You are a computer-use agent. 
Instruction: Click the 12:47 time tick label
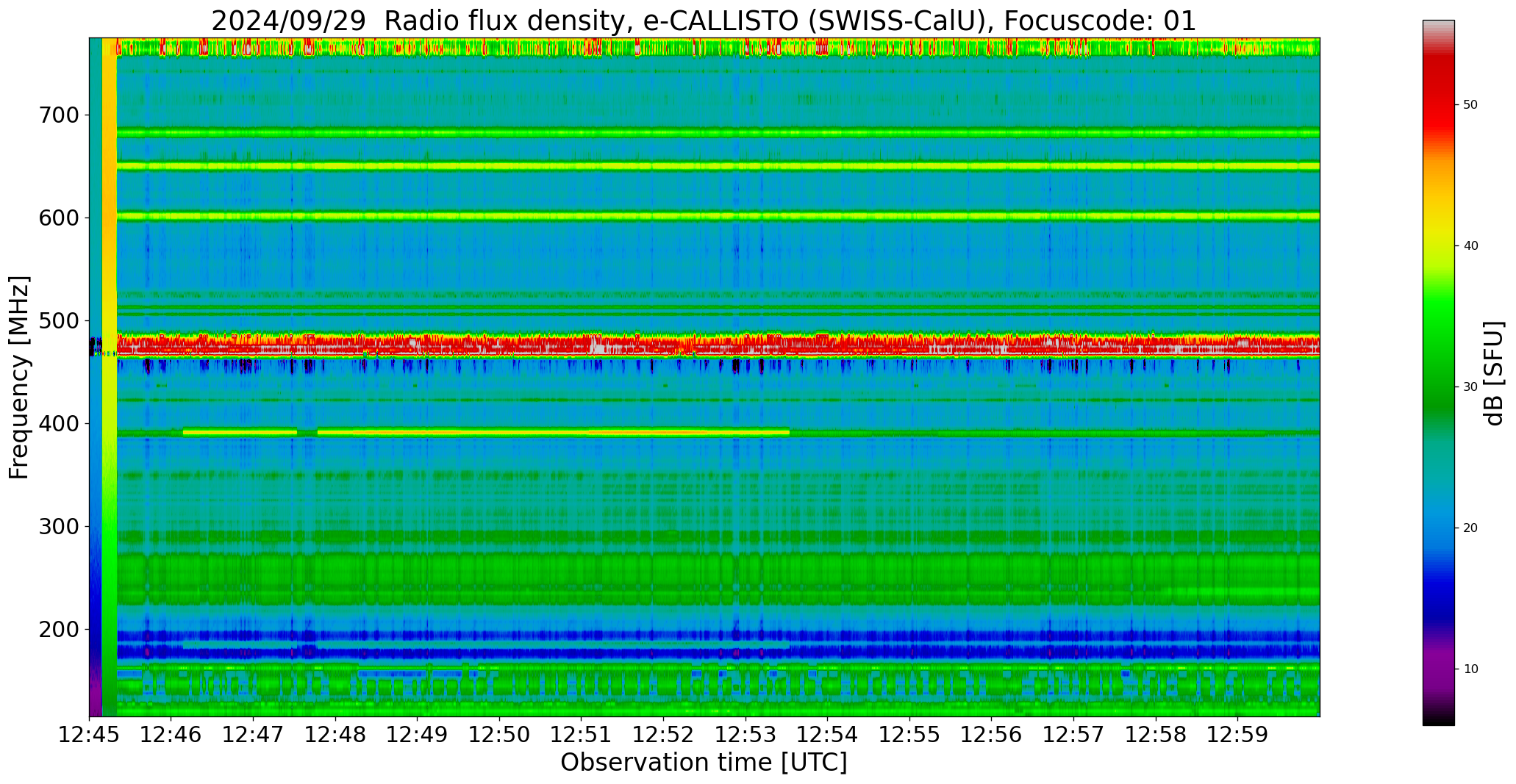tap(254, 734)
